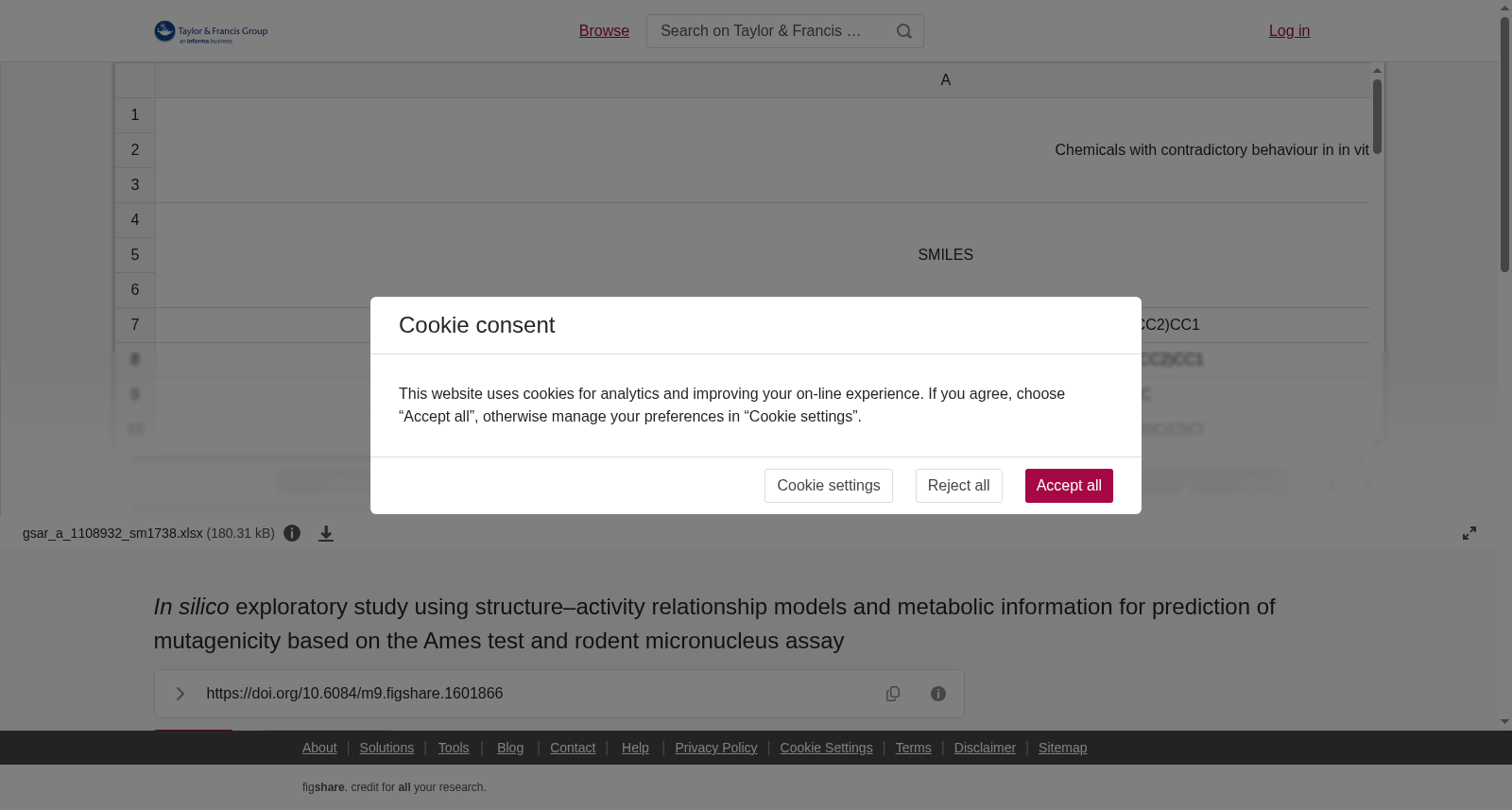
Task: Open Sitemap footer link
Action: point(1062,748)
